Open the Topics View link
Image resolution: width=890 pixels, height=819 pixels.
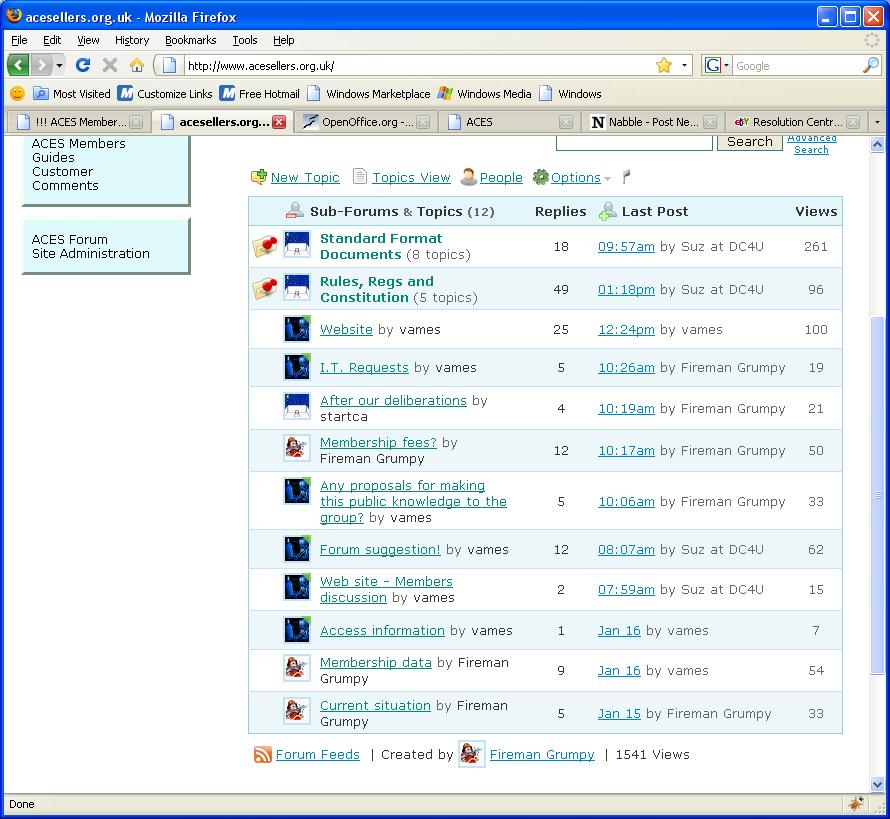click(x=411, y=177)
